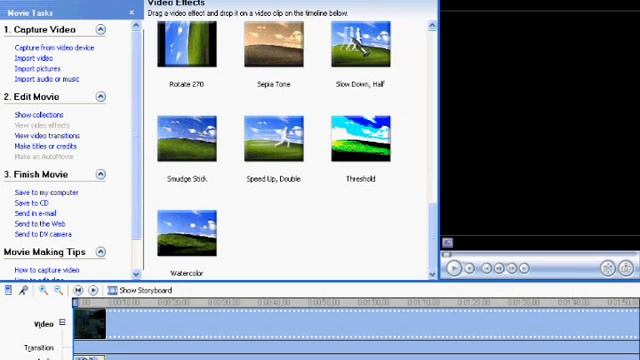Click Import audio or music link
The image size is (640, 360).
click(47, 79)
